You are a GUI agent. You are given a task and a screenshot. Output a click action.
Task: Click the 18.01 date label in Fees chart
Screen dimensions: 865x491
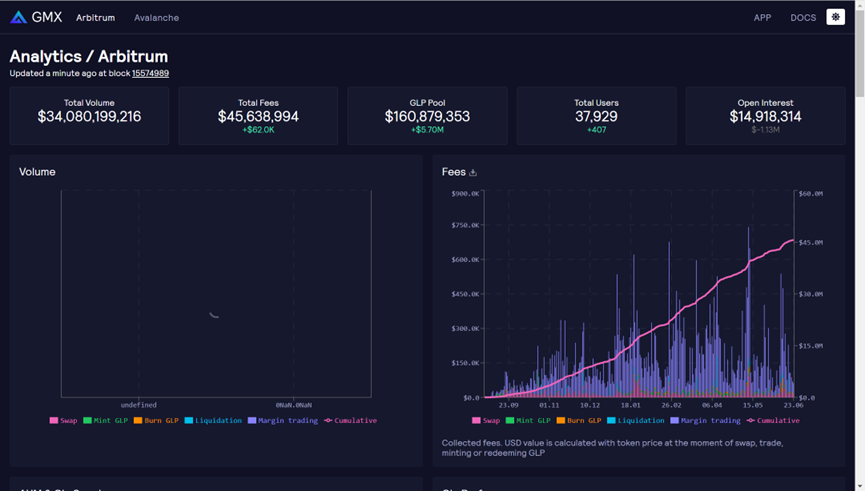click(631, 405)
